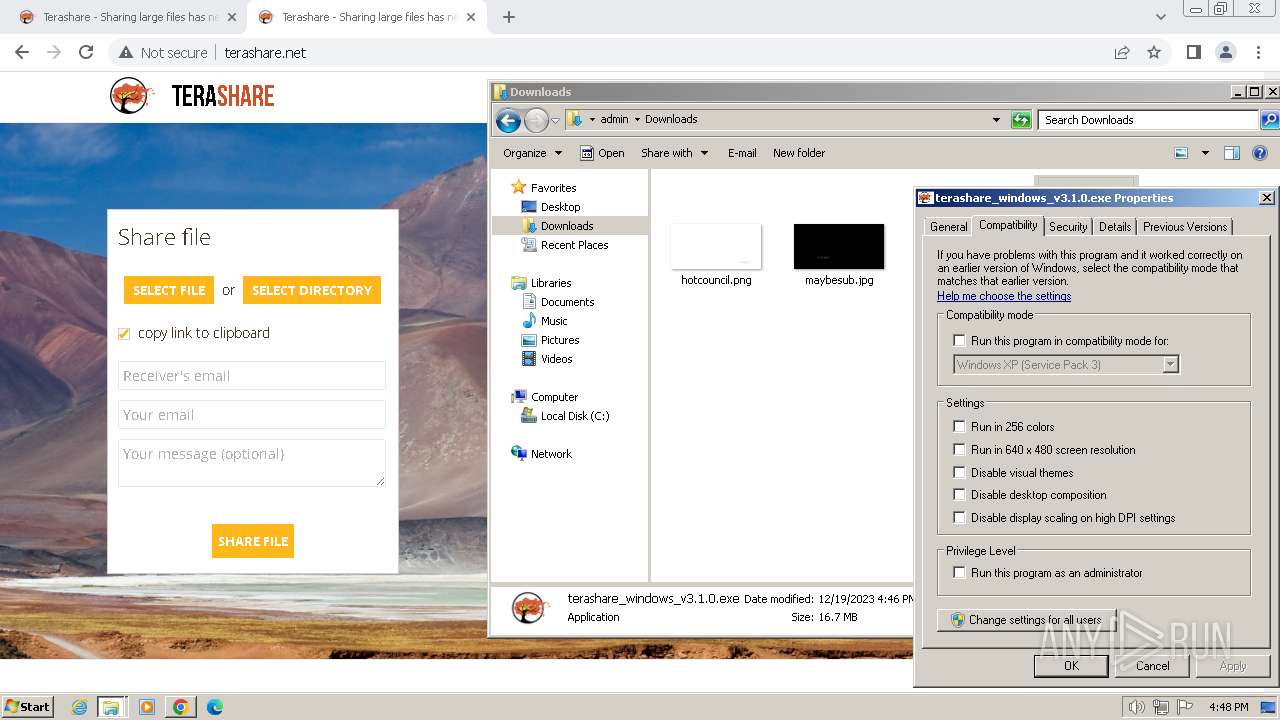Toggle the preview pane icon in Downloads
The image size is (1280, 720).
(x=1232, y=153)
